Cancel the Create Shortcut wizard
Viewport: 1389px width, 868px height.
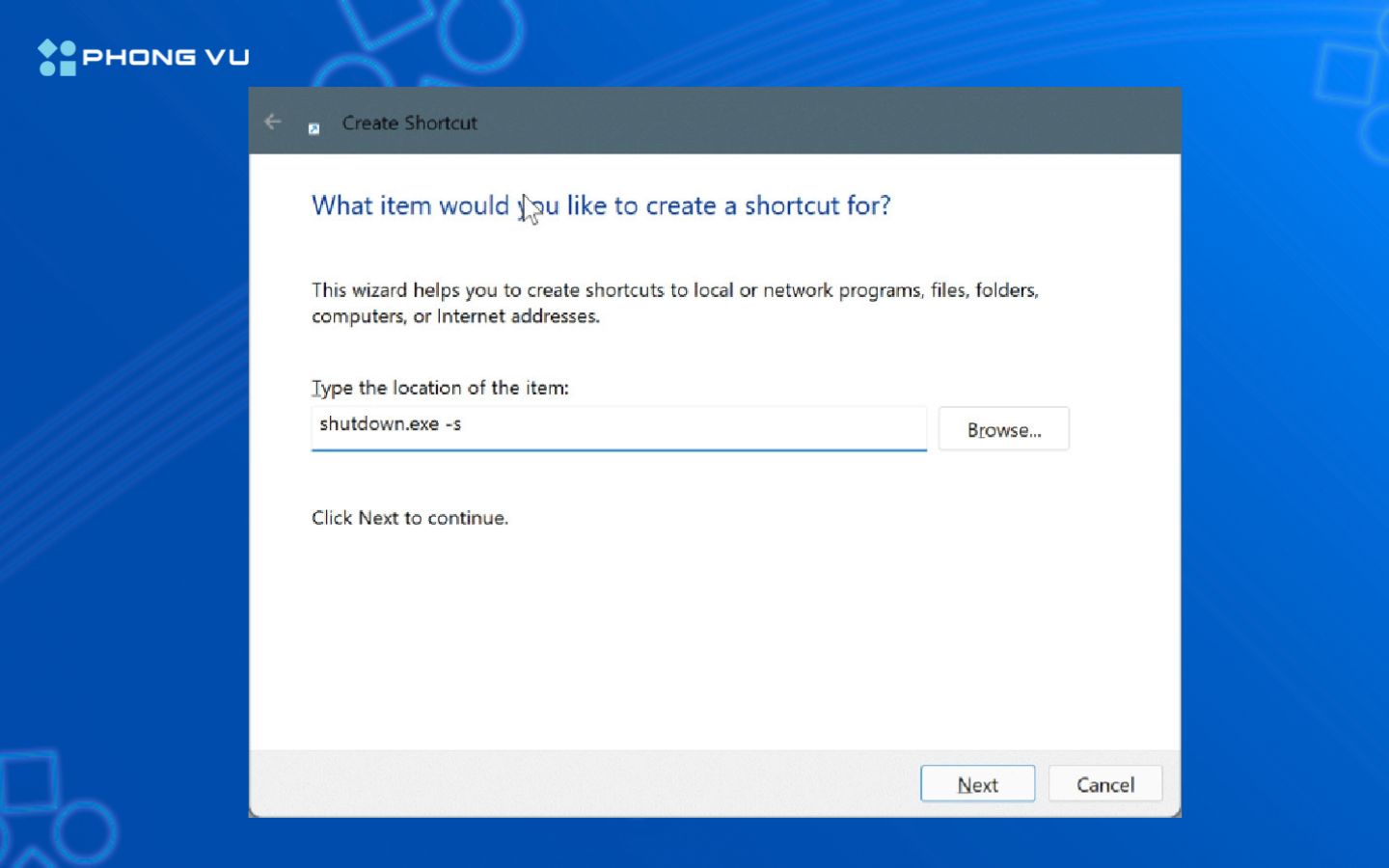pos(1104,784)
